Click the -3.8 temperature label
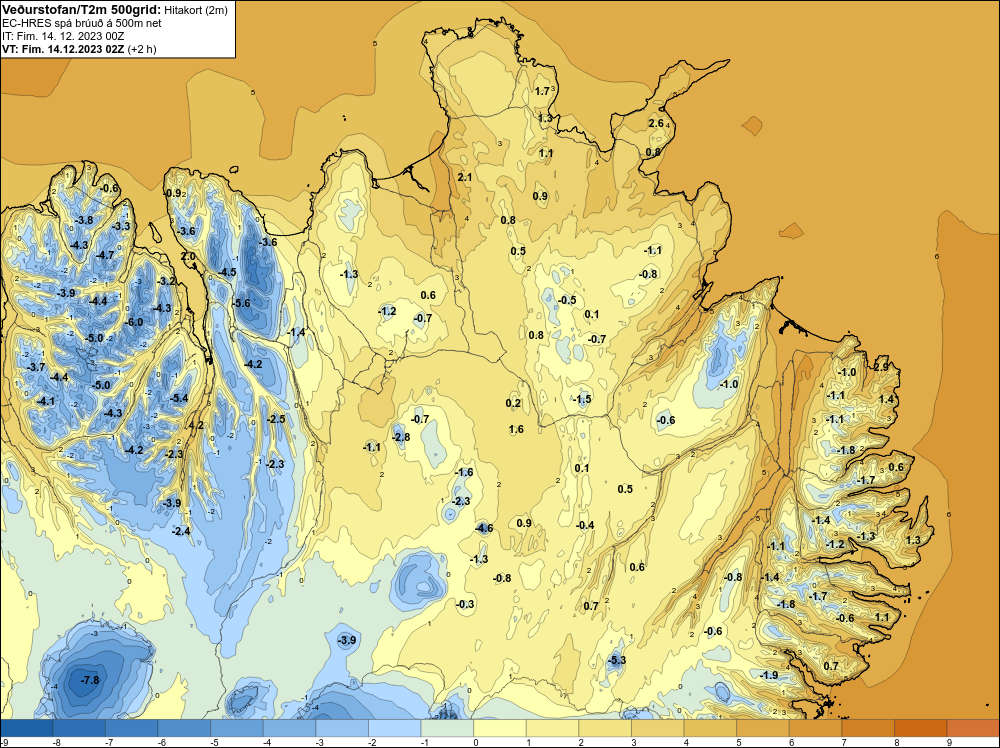Image resolution: width=1000 pixels, height=748 pixels. coord(84,221)
